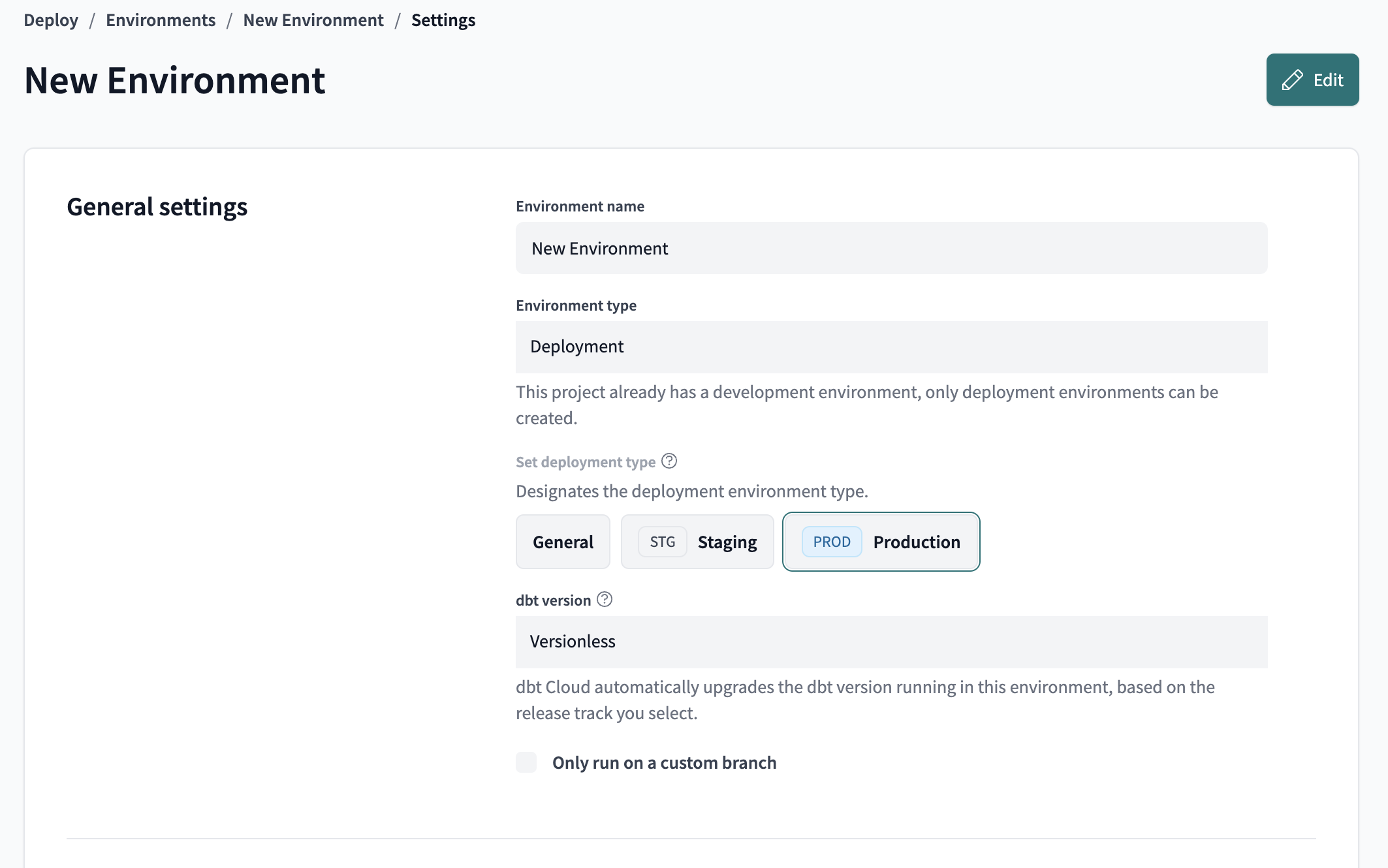Click the Environment name input field
The height and width of the screenshot is (868, 1388).
pyautogui.click(x=891, y=248)
